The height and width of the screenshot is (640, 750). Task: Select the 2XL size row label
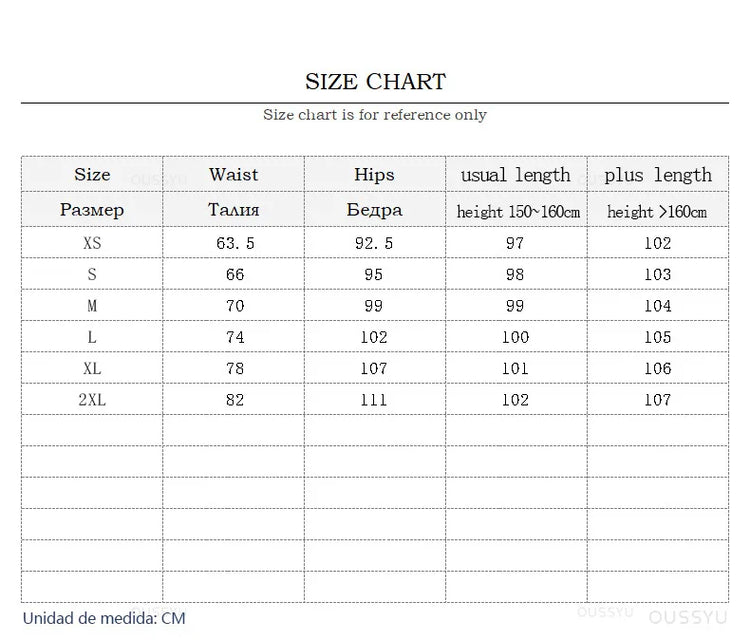tap(92, 400)
